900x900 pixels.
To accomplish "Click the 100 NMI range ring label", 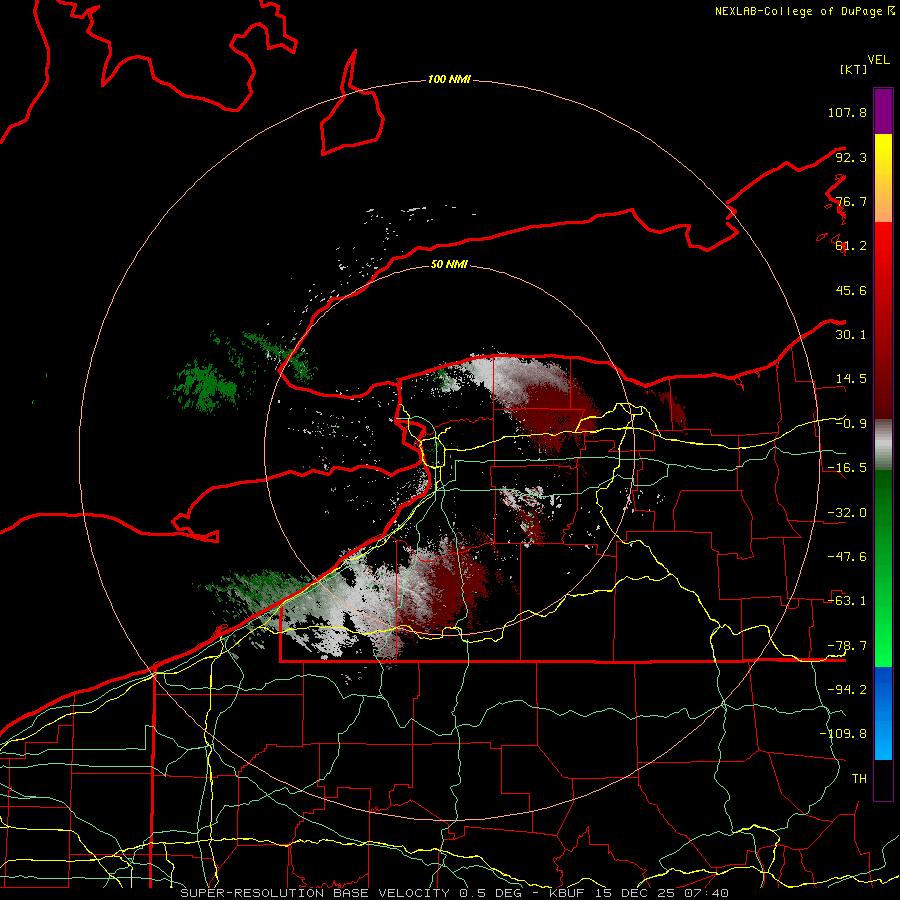I will point(449,79).
